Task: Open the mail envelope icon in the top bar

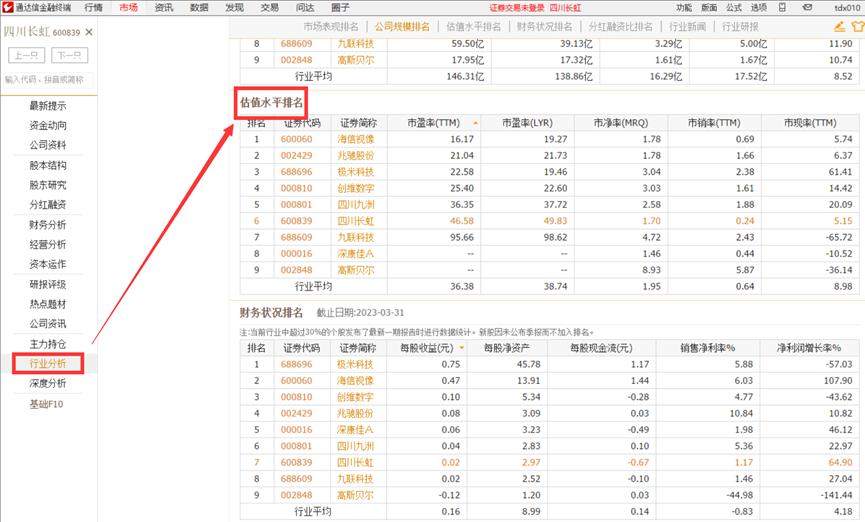Action: click(x=807, y=8)
